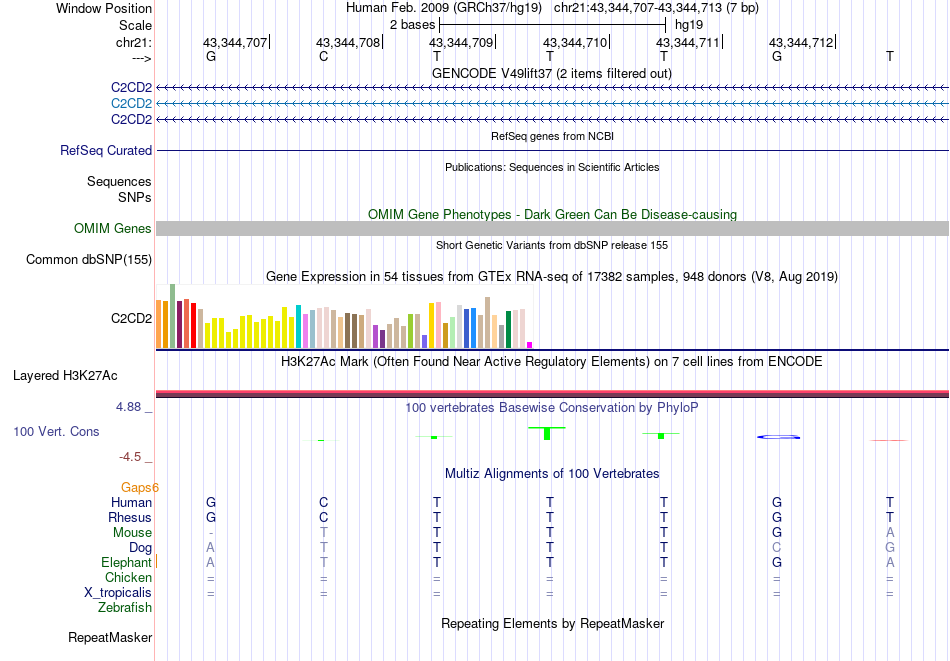Click the Window Position label
This screenshot has width=950, height=661.
tap(104, 8)
